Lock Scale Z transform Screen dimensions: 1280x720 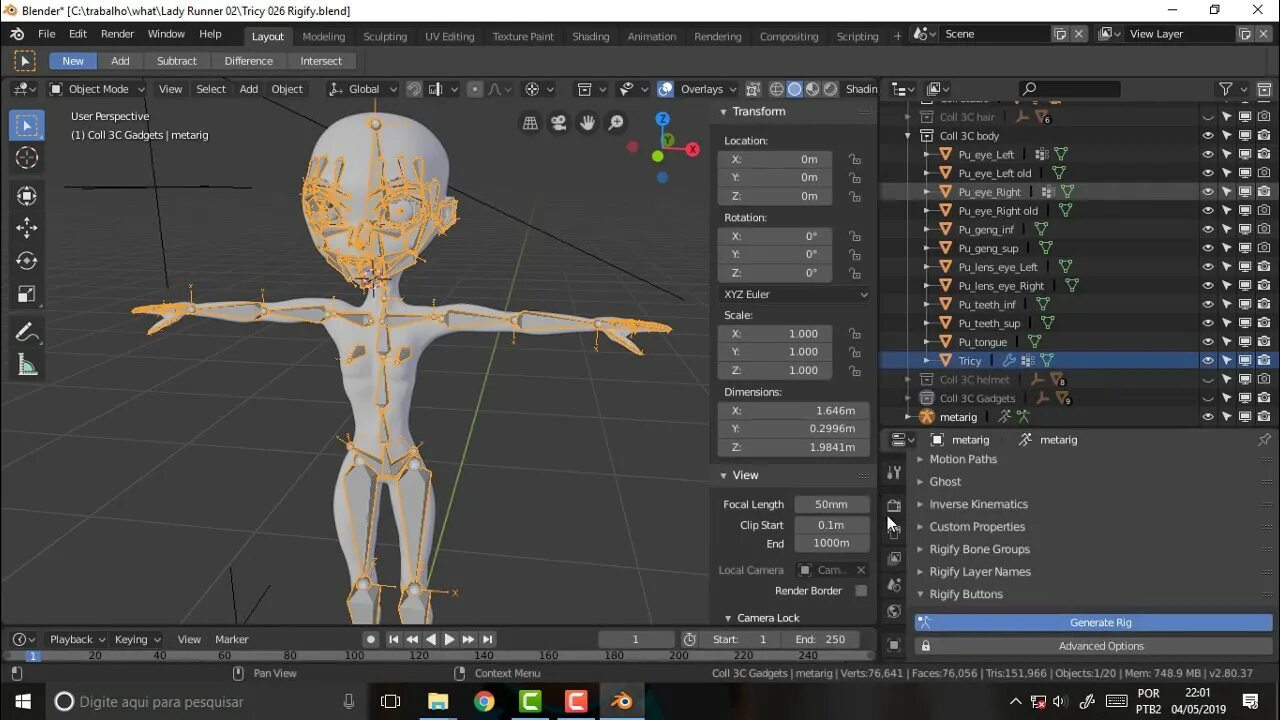[854, 370]
